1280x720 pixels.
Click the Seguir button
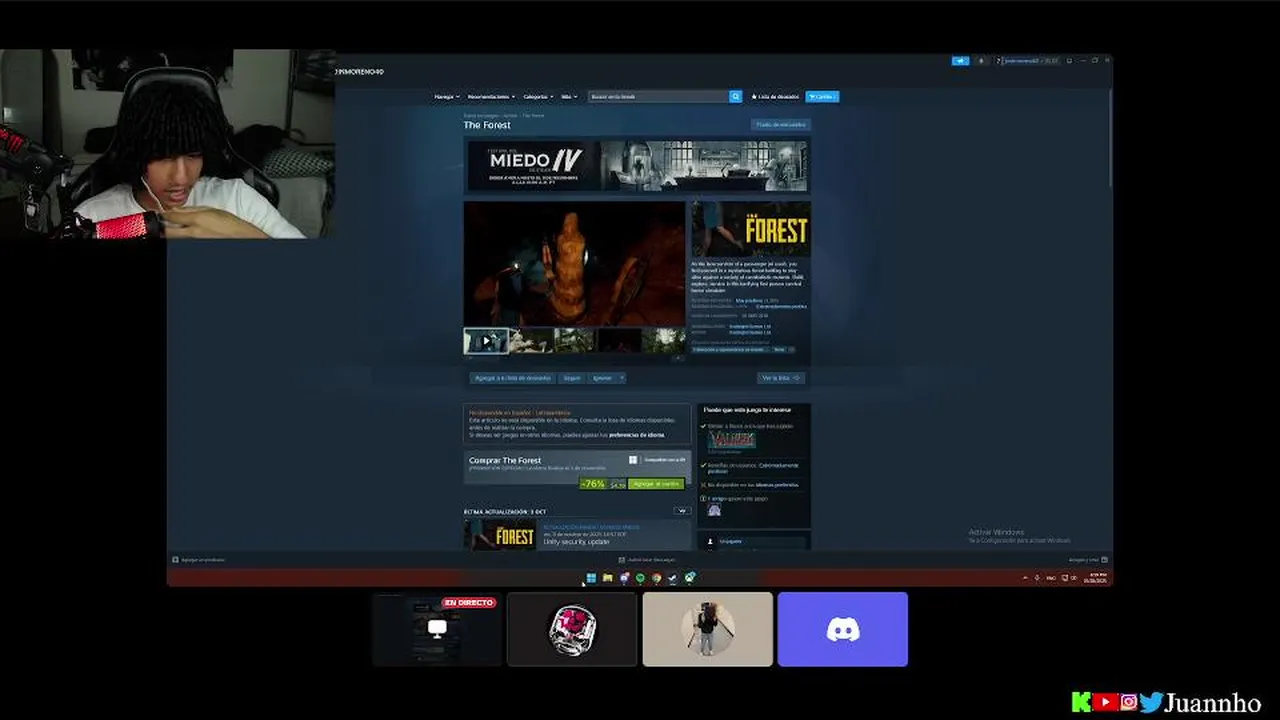pyautogui.click(x=571, y=378)
